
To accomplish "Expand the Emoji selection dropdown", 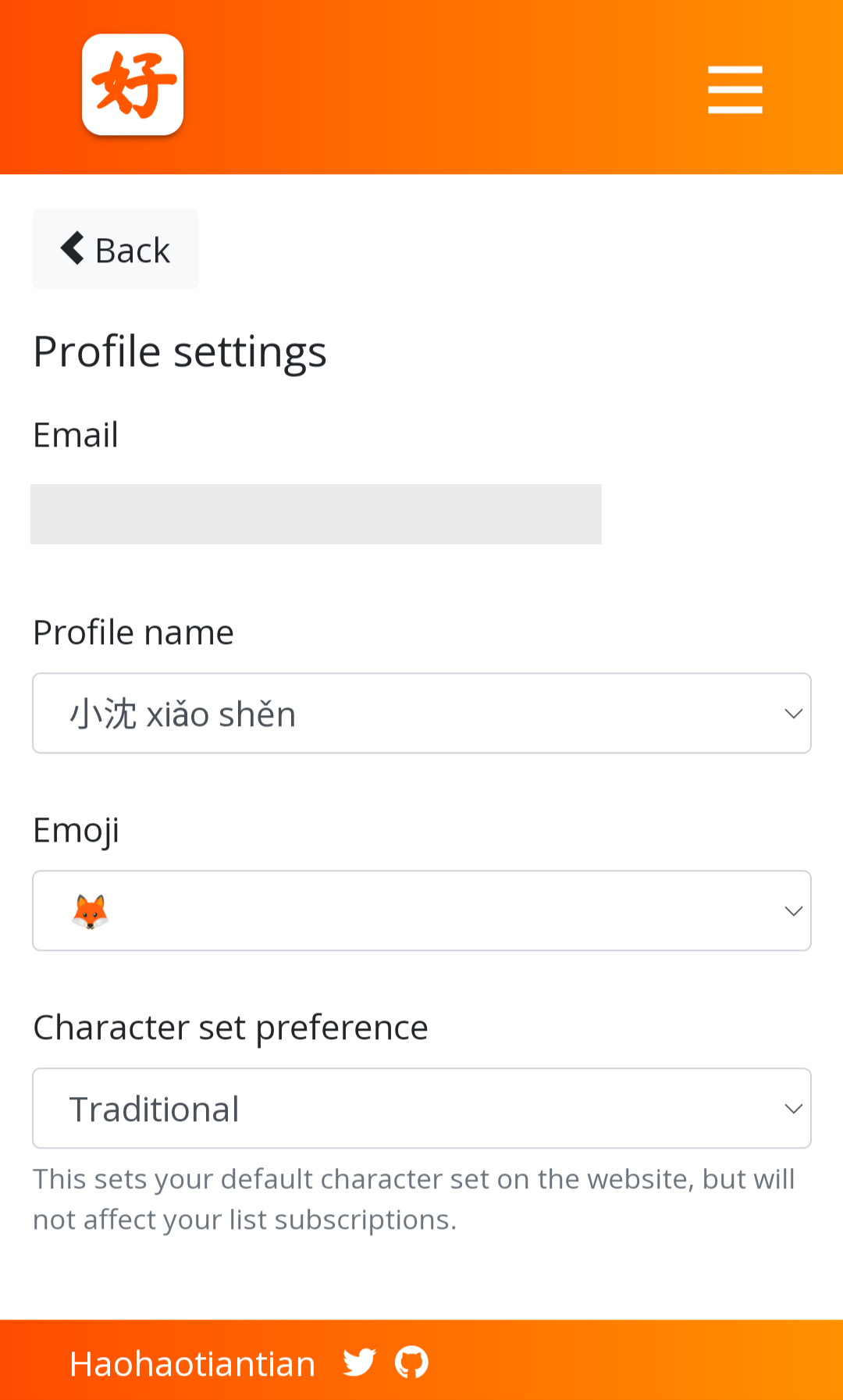I will (421, 911).
